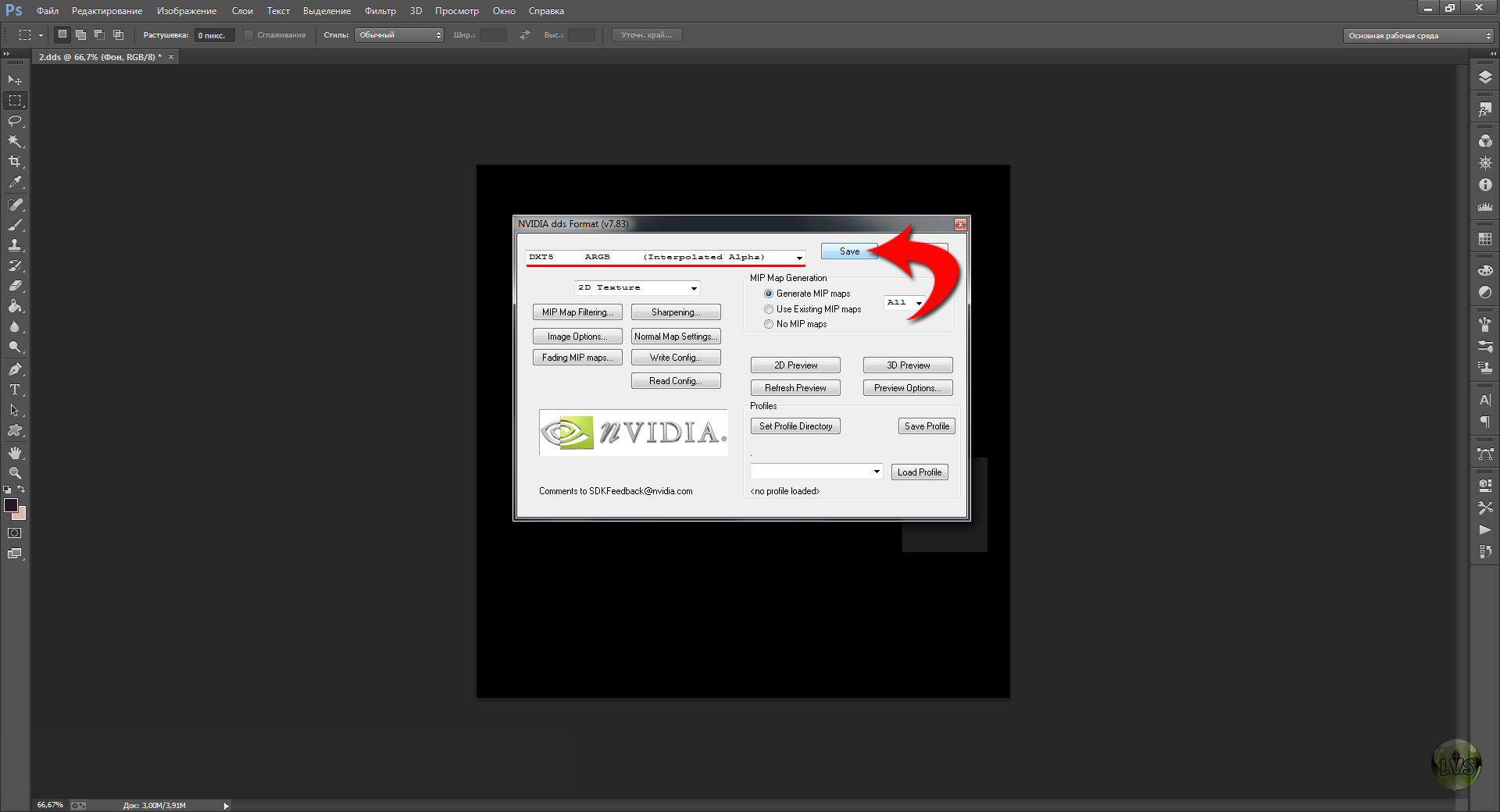Toggle Quick Mask mode

pyautogui.click(x=15, y=533)
